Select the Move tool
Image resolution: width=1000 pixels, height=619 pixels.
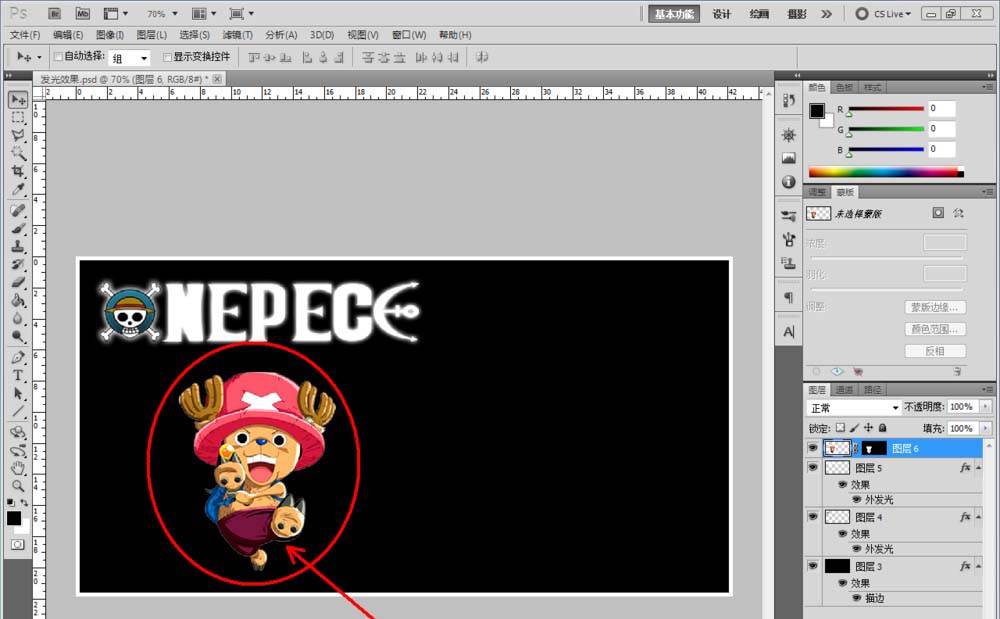tap(18, 99)
